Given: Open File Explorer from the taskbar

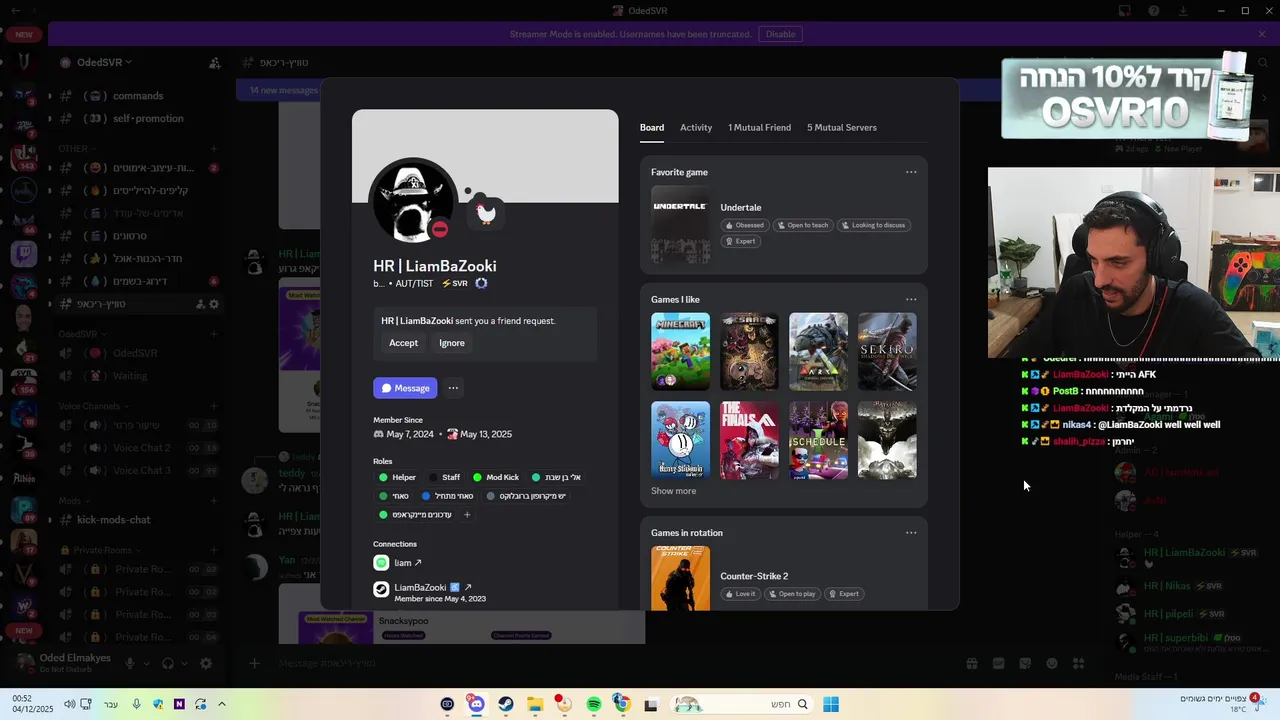Looking at the screenshot, I should 535,704.
